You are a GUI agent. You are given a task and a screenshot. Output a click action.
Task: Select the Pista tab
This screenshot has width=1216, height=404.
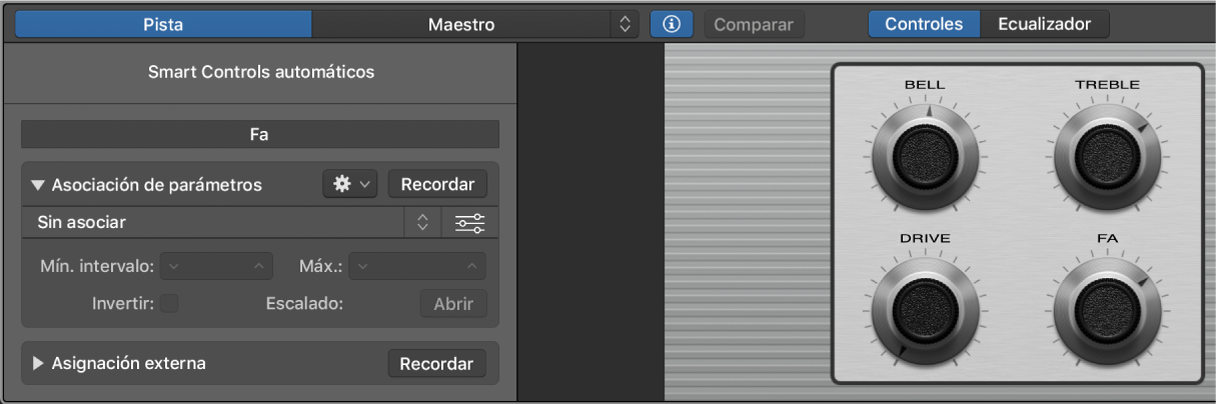[x=163, y=24]
